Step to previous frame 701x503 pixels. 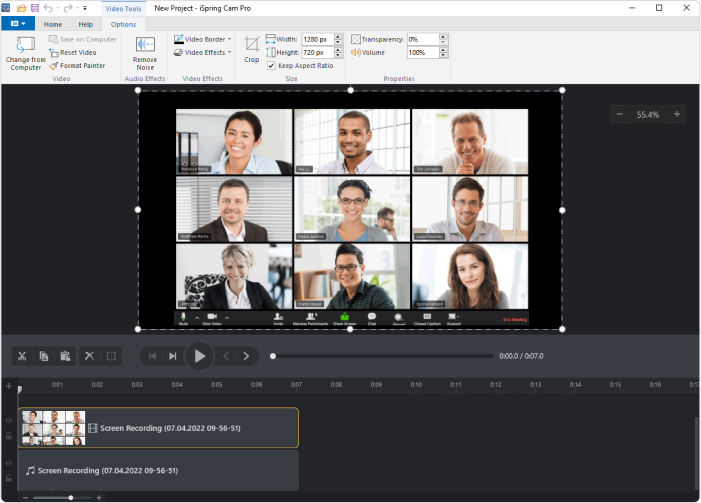(x=226, y=356)
